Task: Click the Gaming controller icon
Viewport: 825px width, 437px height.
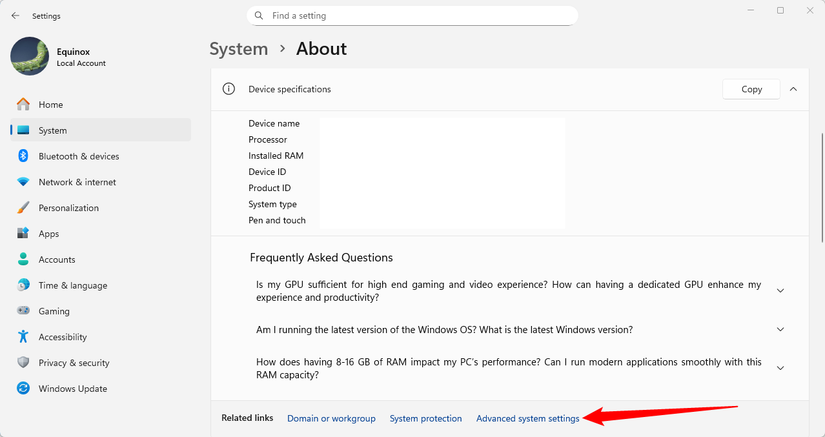Action: [x=23, y=311]
